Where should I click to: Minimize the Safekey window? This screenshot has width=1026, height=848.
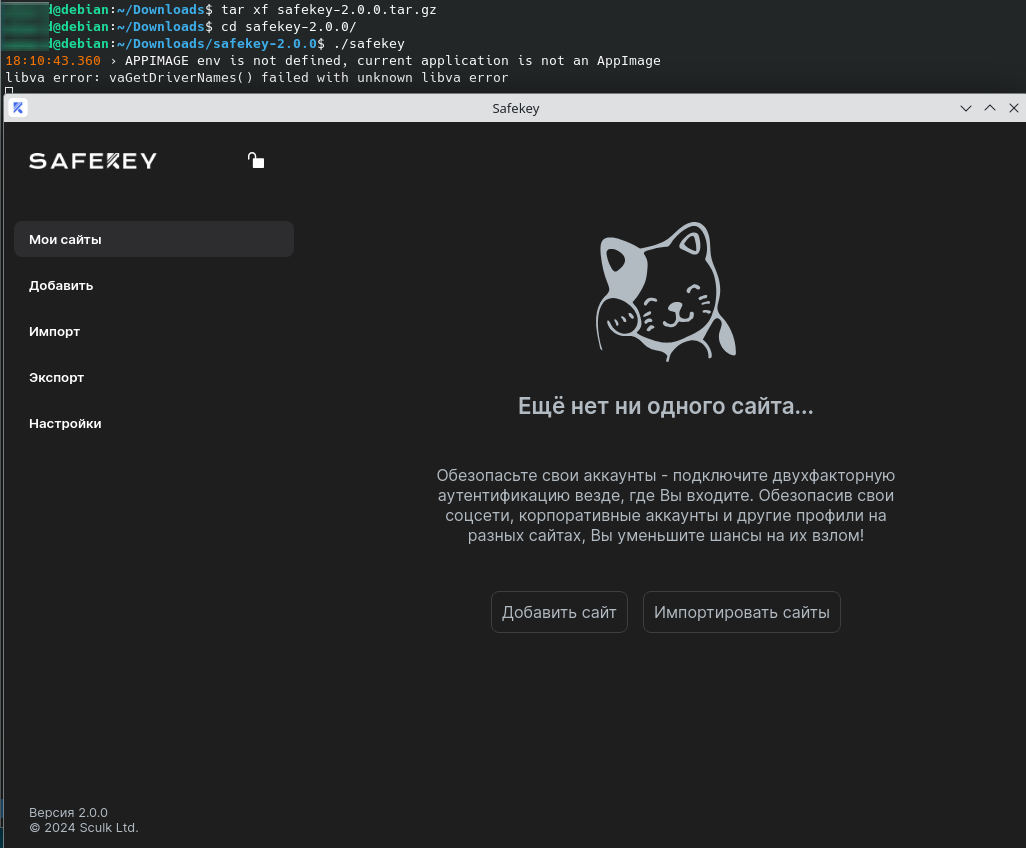966,108
